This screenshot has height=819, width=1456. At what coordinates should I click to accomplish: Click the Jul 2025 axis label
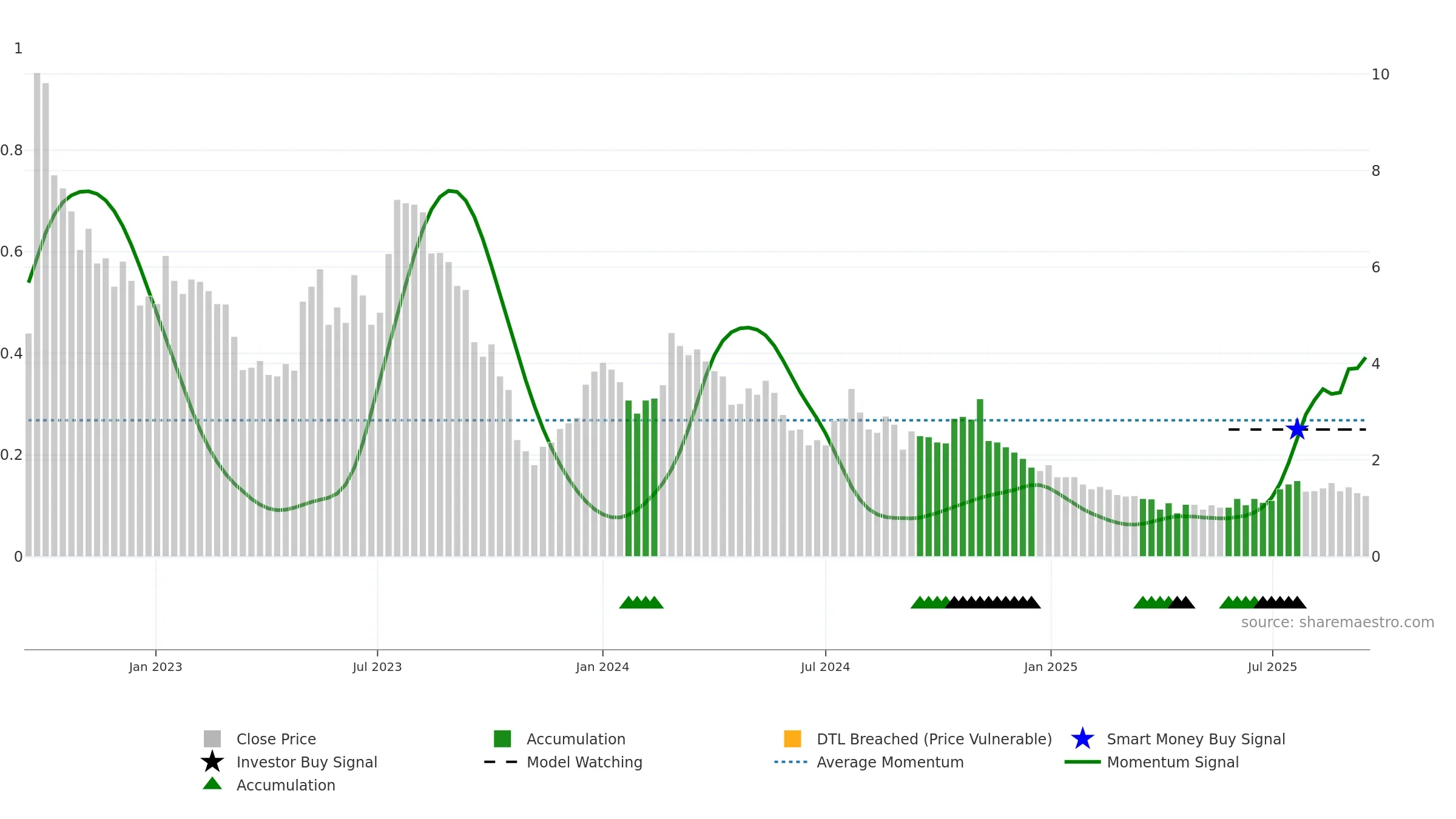1272,667
